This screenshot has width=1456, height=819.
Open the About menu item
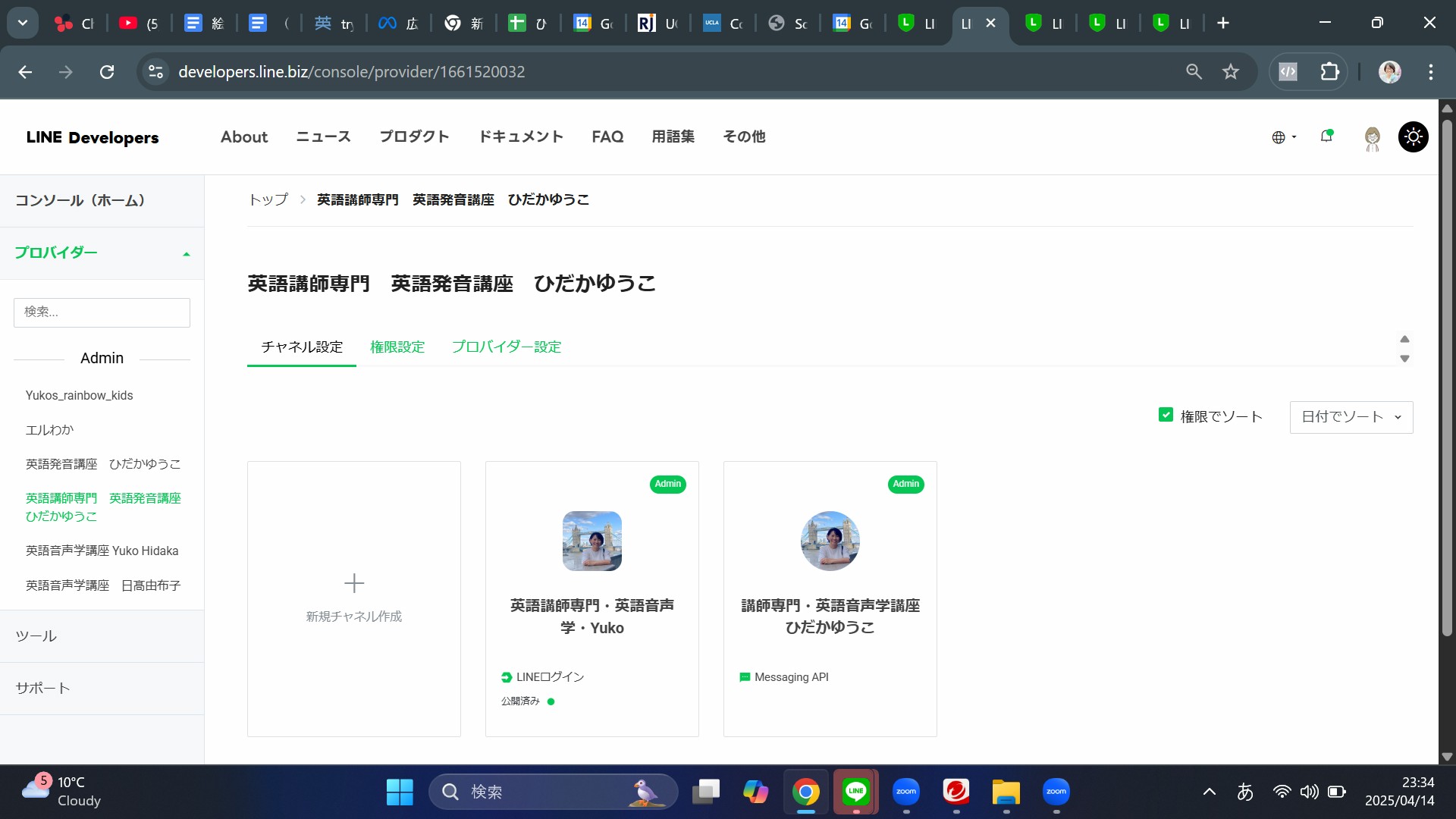244,137
